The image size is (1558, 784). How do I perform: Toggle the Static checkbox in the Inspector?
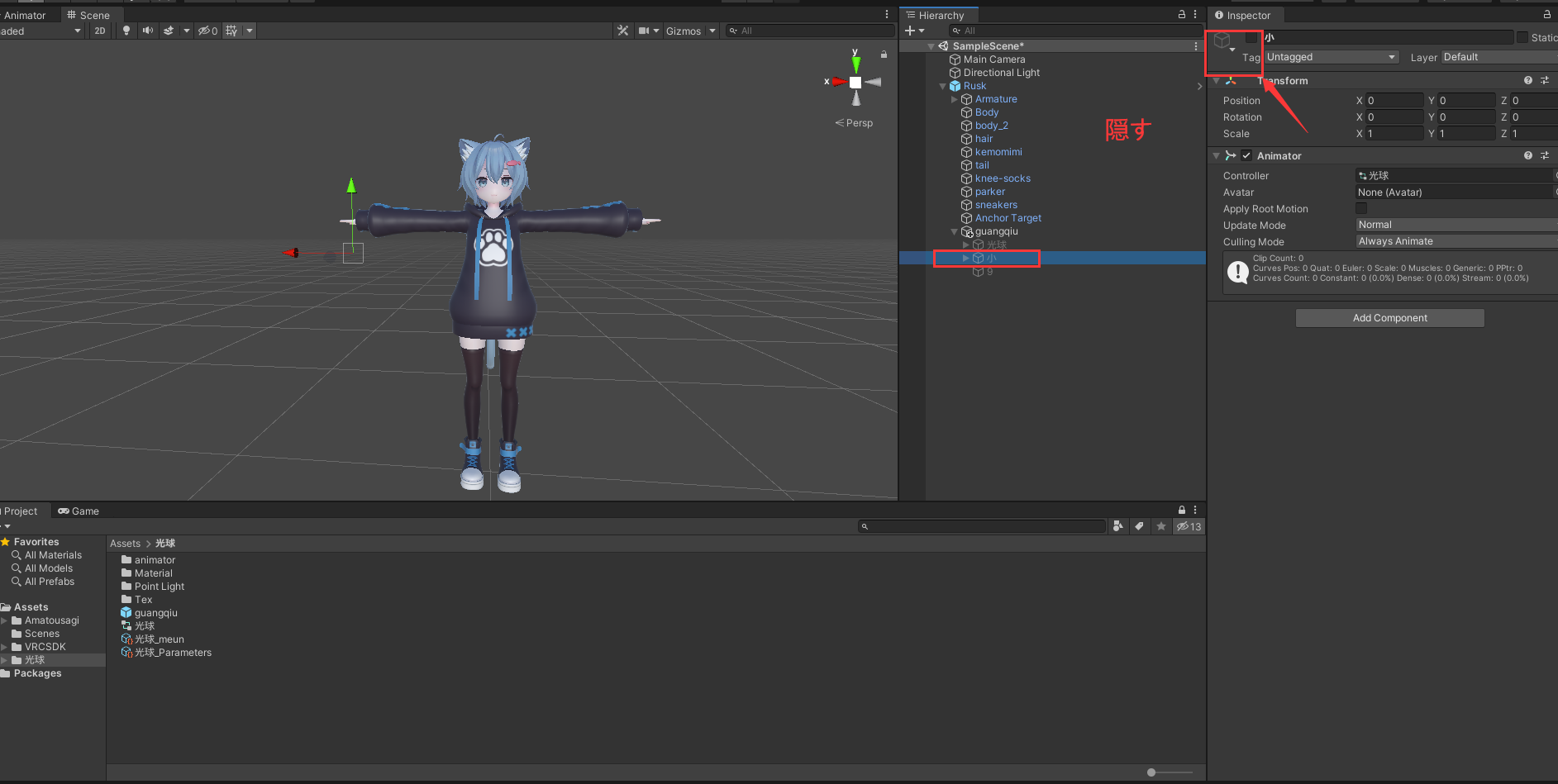(x=1521, y=37)
